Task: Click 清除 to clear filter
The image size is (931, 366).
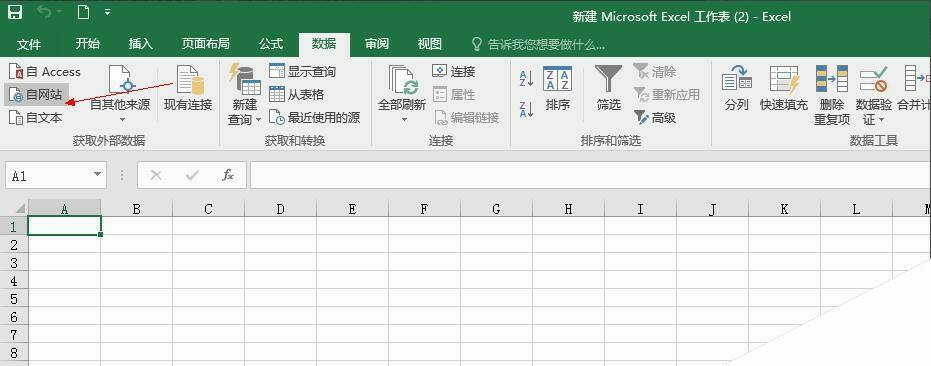Action: point(655,72)
